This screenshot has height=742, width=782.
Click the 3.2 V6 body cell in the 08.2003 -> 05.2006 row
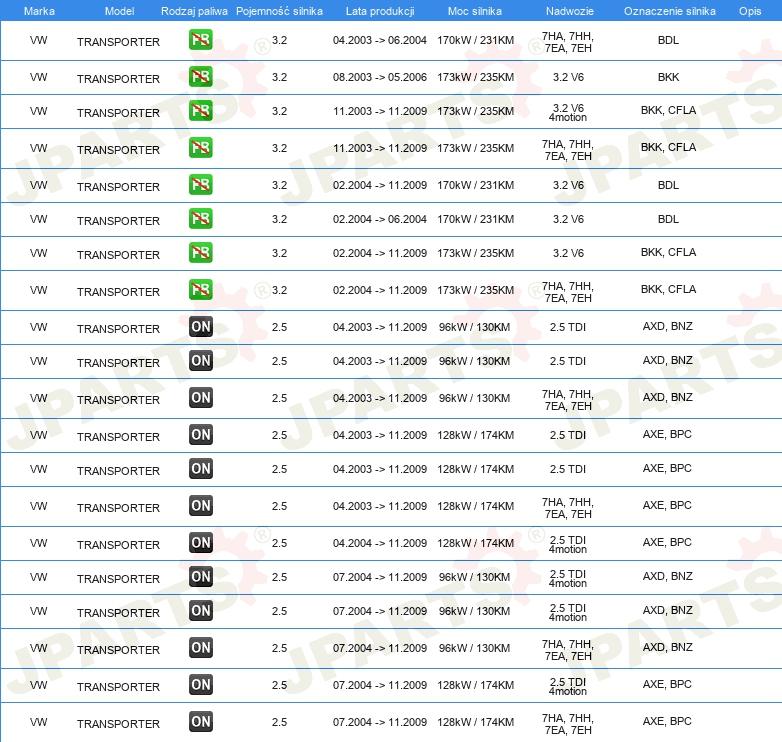[x=568, y=77]
